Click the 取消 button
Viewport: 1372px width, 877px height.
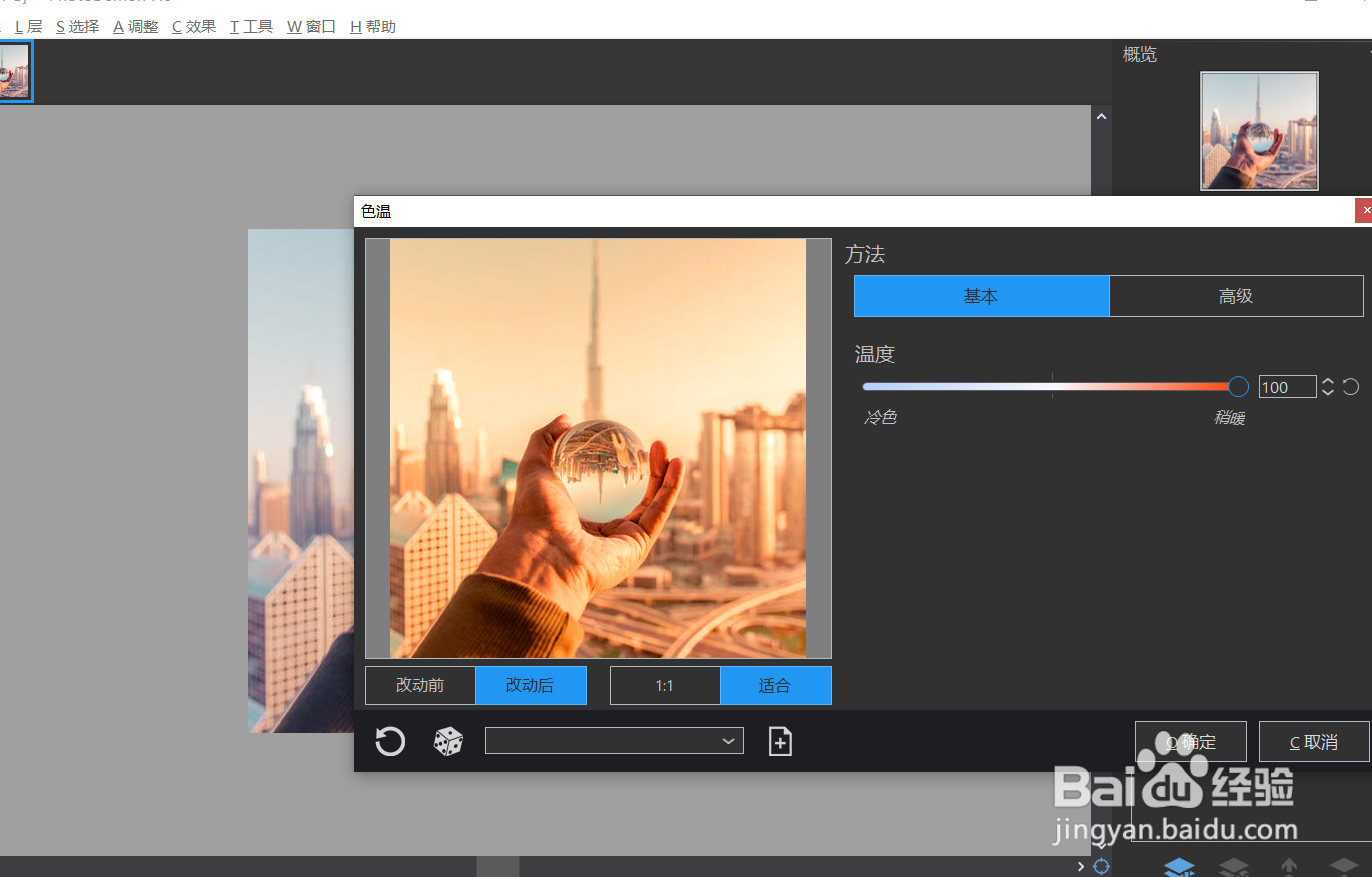[x=1313, y=742]
